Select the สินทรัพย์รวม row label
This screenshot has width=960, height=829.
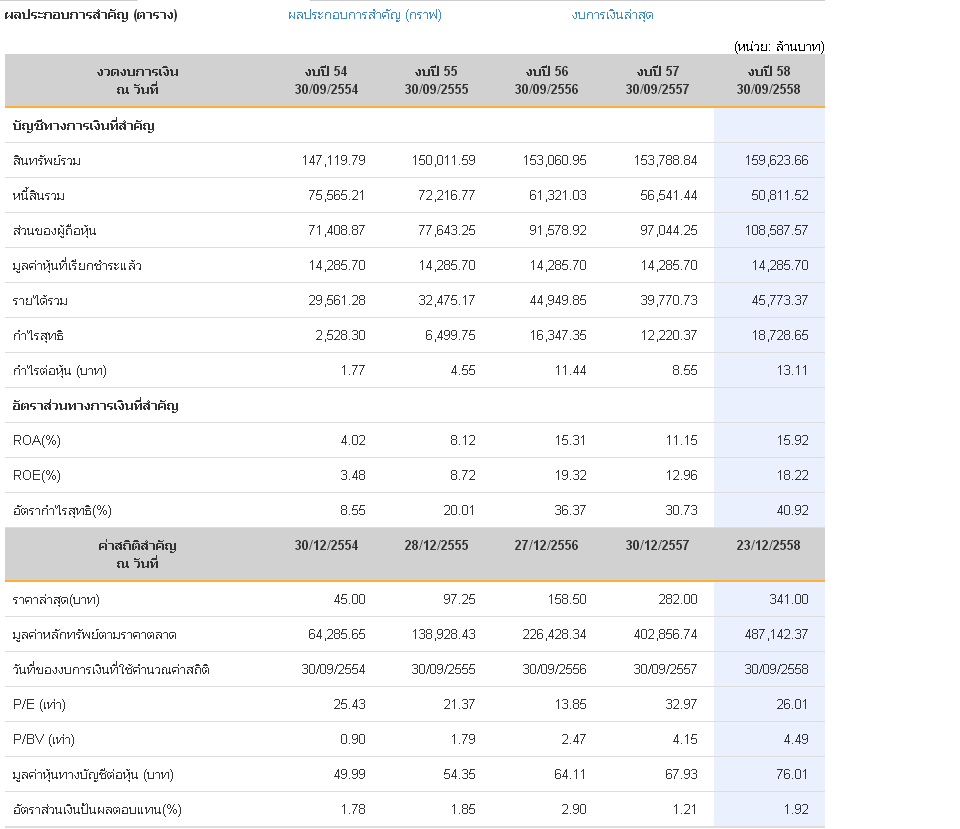coord(47,160)
